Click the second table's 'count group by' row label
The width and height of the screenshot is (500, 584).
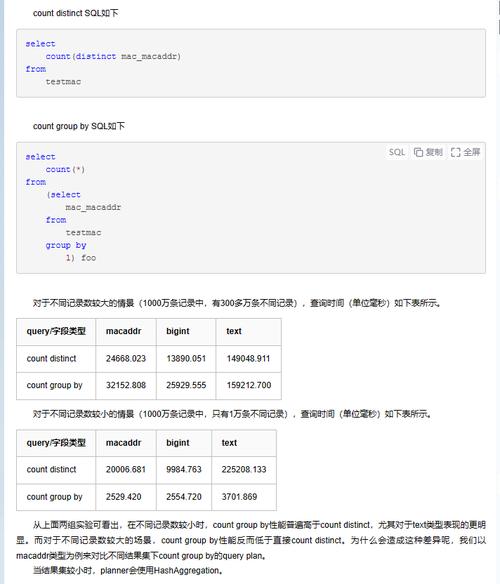click(54, 497)
